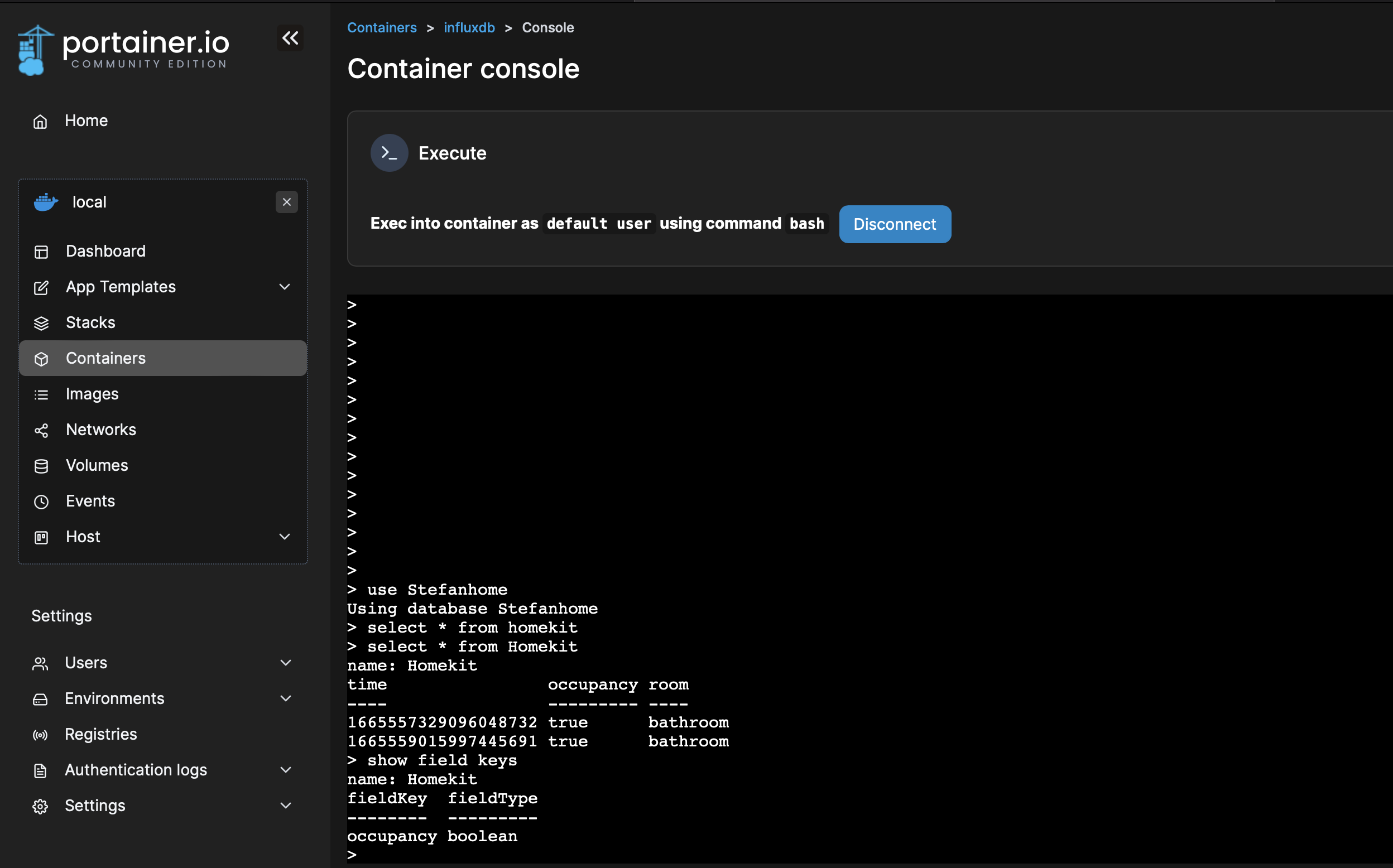Expand the App Templates chevron
The image size is (1393, 868).
(284, 287)
